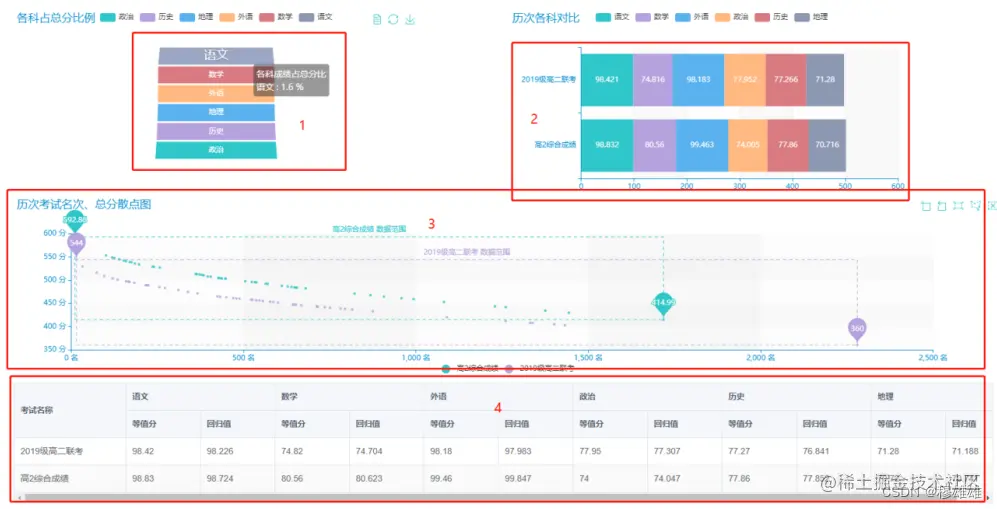Screen dimensions: 997x509
Task: Click table cell 97.983
Action: [518, 452]
